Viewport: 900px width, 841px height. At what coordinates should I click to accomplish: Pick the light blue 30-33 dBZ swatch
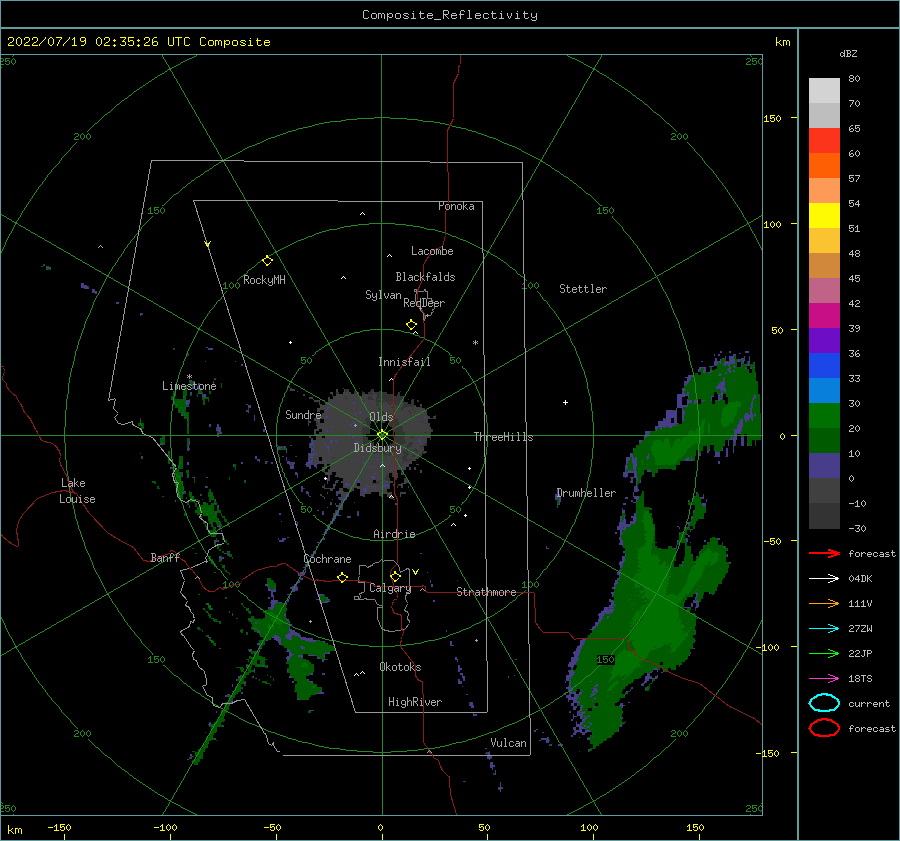(x=824, y=391)
